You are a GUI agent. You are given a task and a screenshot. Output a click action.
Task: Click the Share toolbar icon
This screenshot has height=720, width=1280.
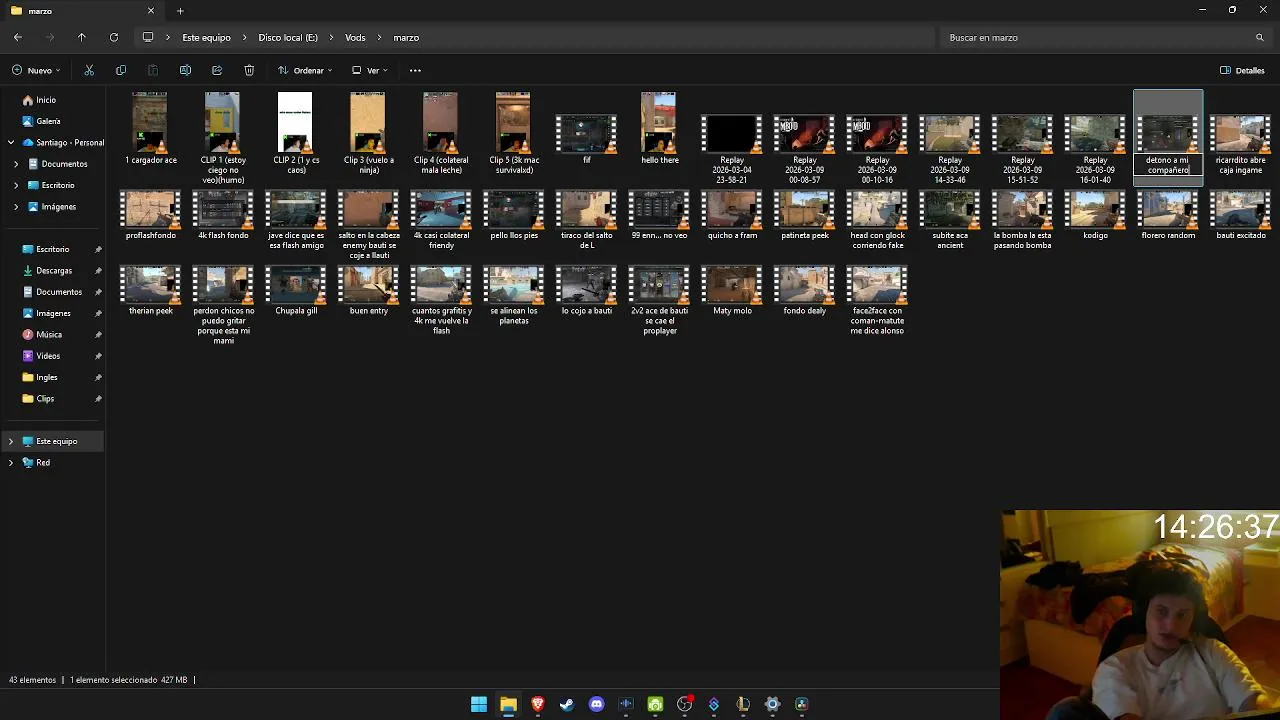pos(217,70)
